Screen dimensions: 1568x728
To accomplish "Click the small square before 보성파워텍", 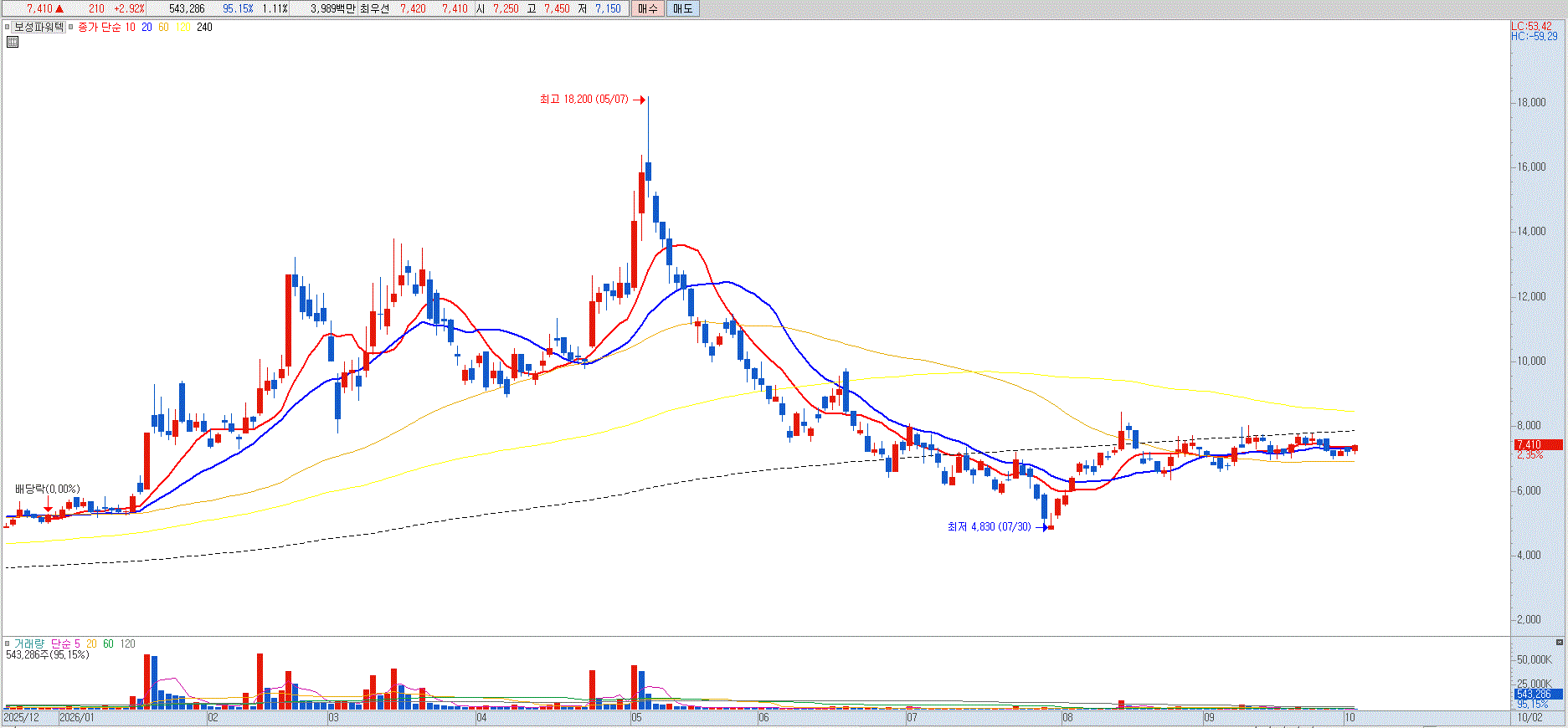I will 8,28.
